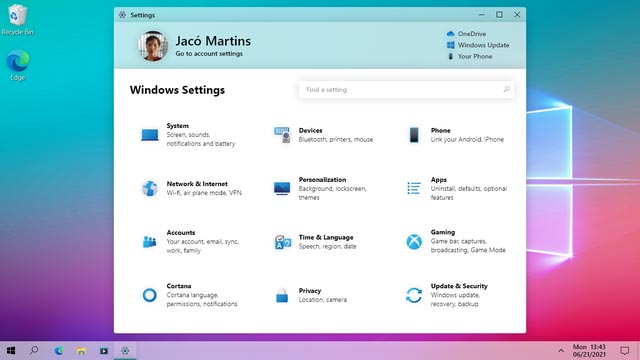Open the Privacy lock icon
Screen dimensions: 640x360
tap(282, 295)
